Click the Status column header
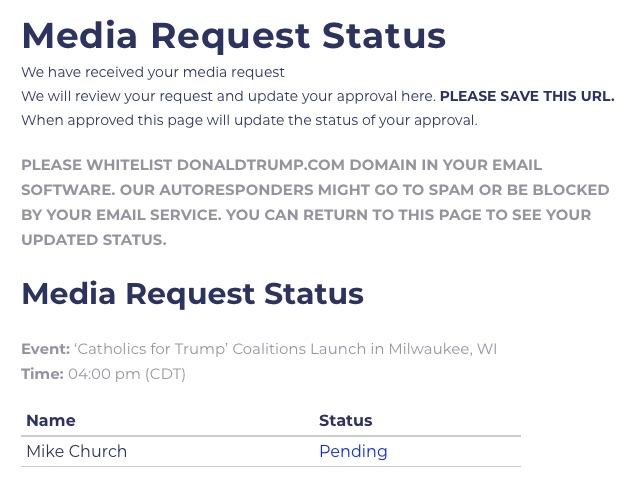Image resolution: width=633 pixels, height=478 pixels. click(x=345, y=421)
